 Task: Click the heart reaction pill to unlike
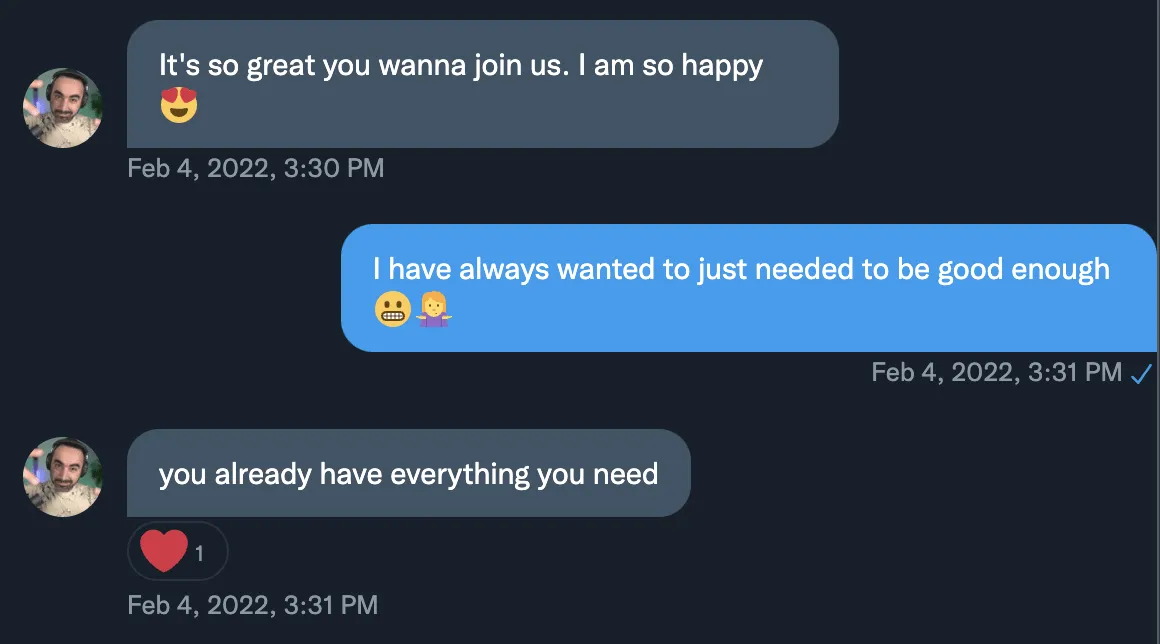[177, 551]
